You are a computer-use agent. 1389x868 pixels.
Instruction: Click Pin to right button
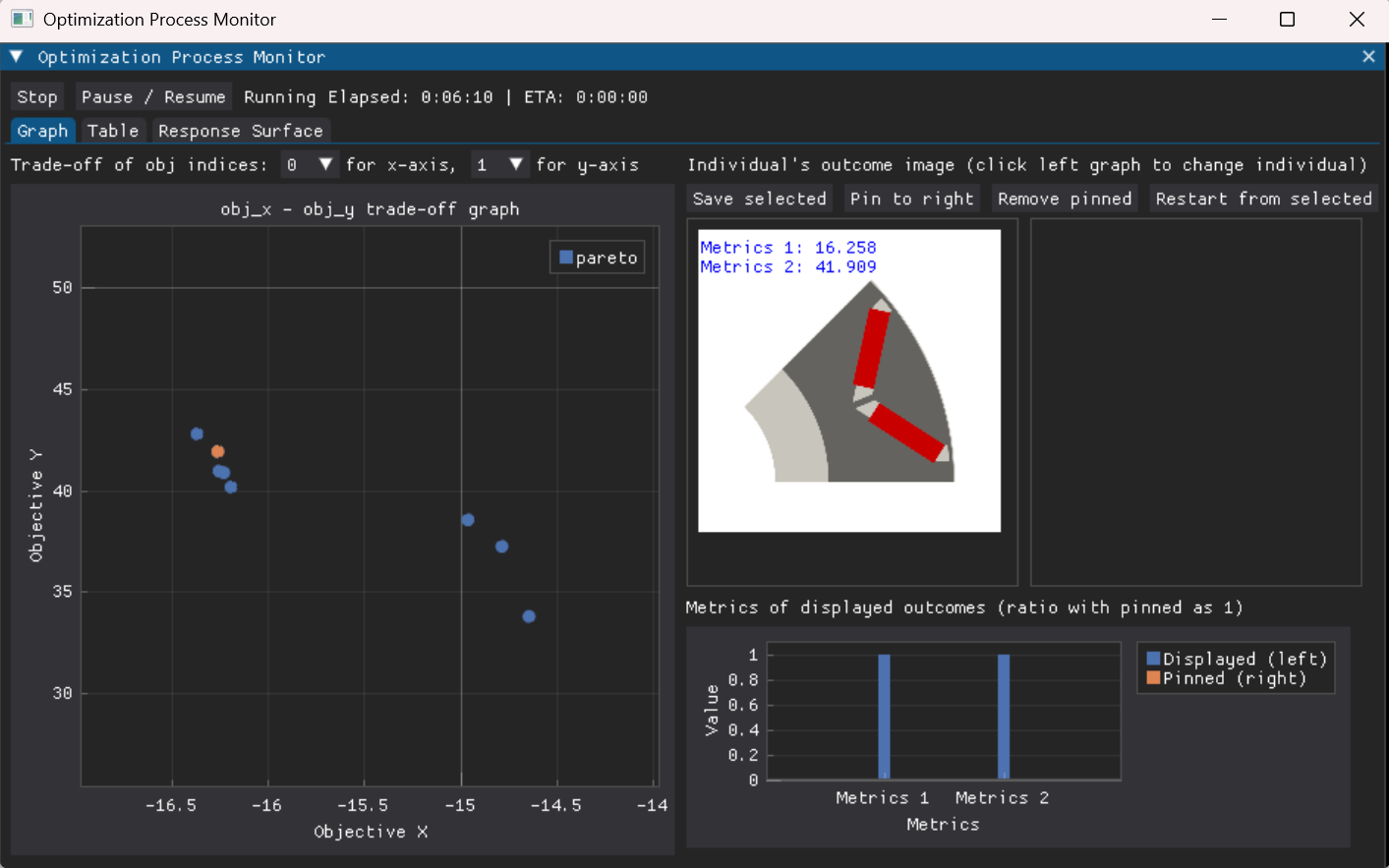pyautogui.click(x=912, y=199)
